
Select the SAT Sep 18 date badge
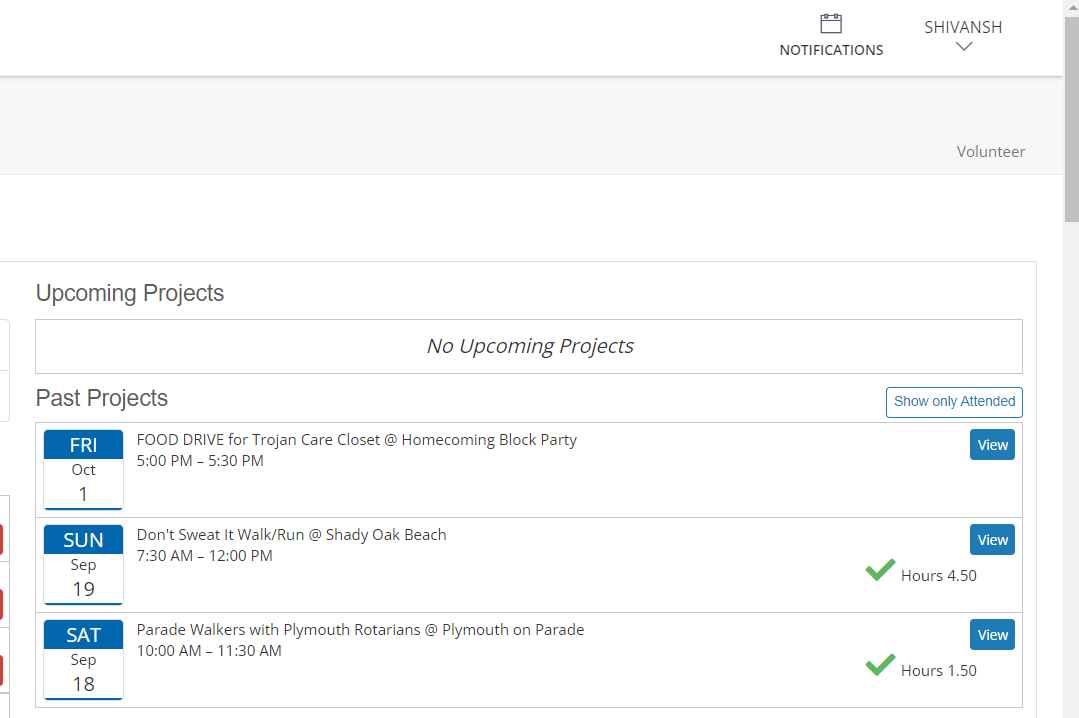point(84,659)
